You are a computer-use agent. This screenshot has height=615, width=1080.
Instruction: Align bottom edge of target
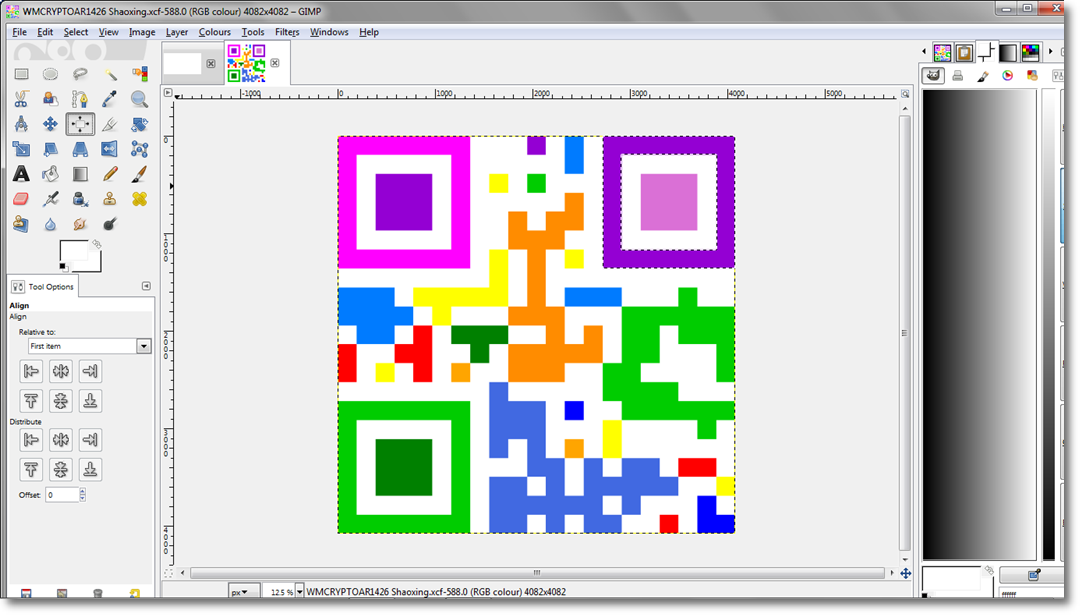click(90, 401)
